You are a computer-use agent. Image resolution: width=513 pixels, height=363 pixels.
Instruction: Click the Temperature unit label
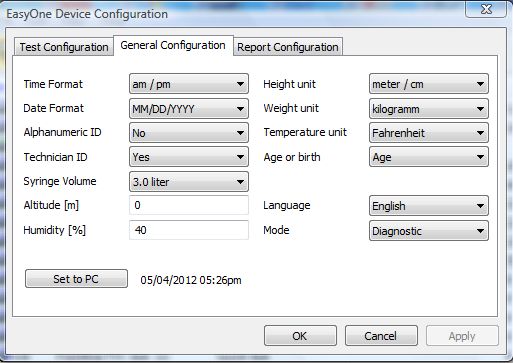coord(305,132)
